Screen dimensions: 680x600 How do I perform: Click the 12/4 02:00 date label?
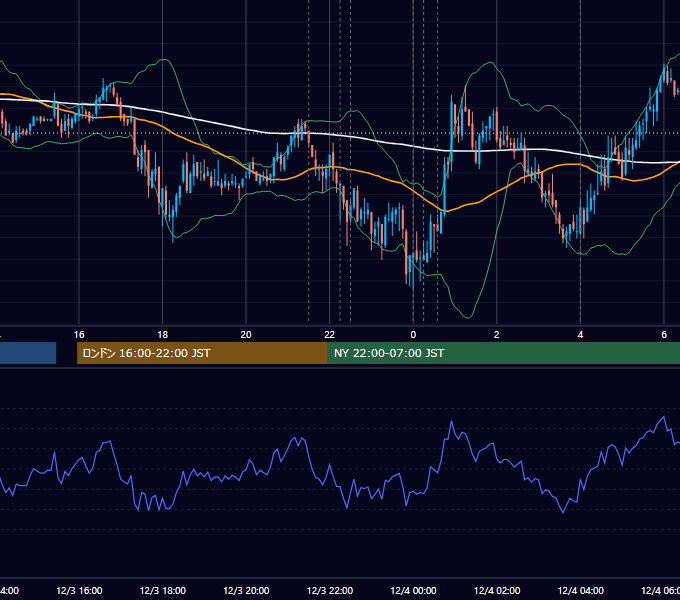497,590
